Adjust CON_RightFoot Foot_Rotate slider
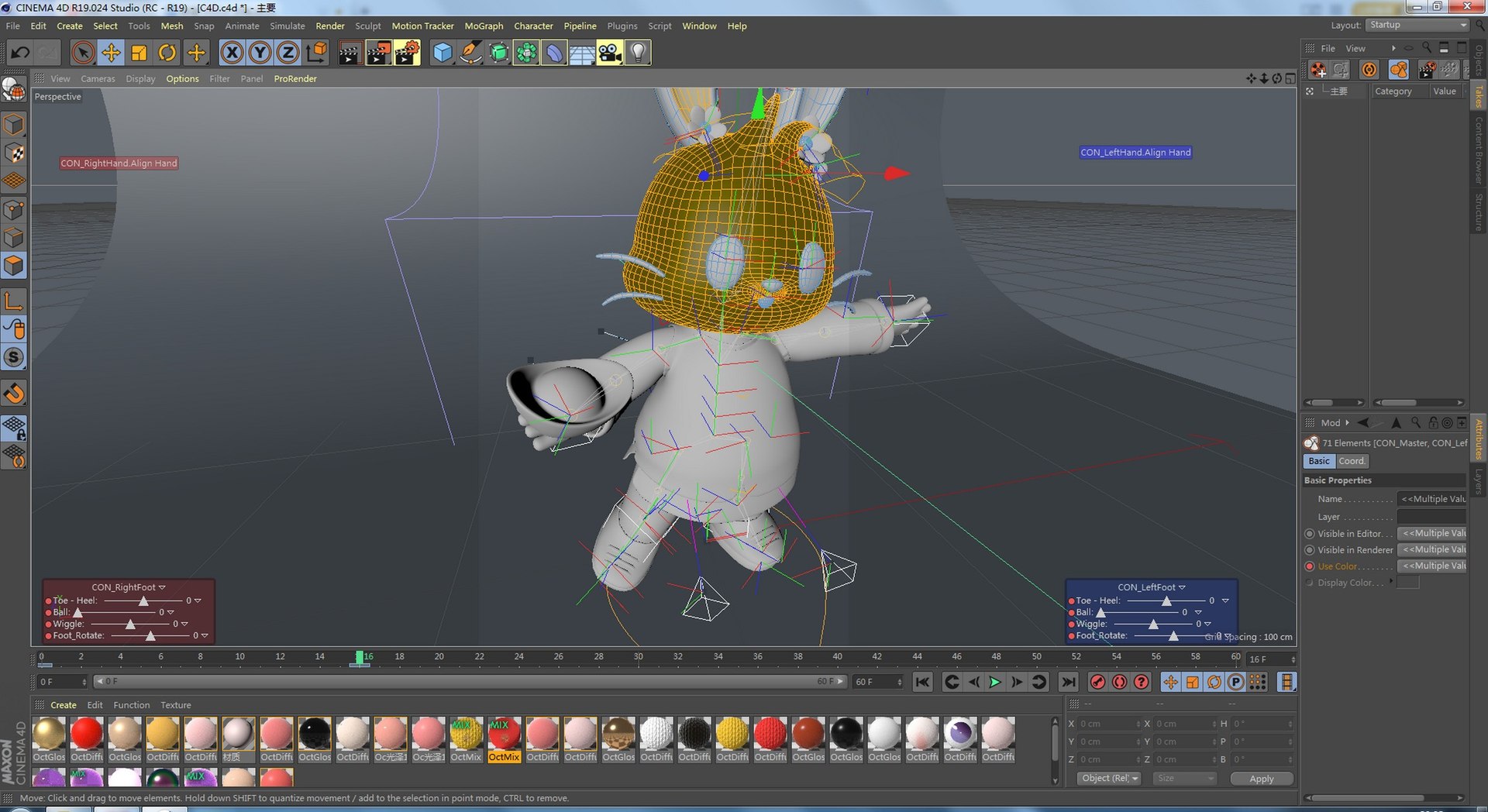 150,635
